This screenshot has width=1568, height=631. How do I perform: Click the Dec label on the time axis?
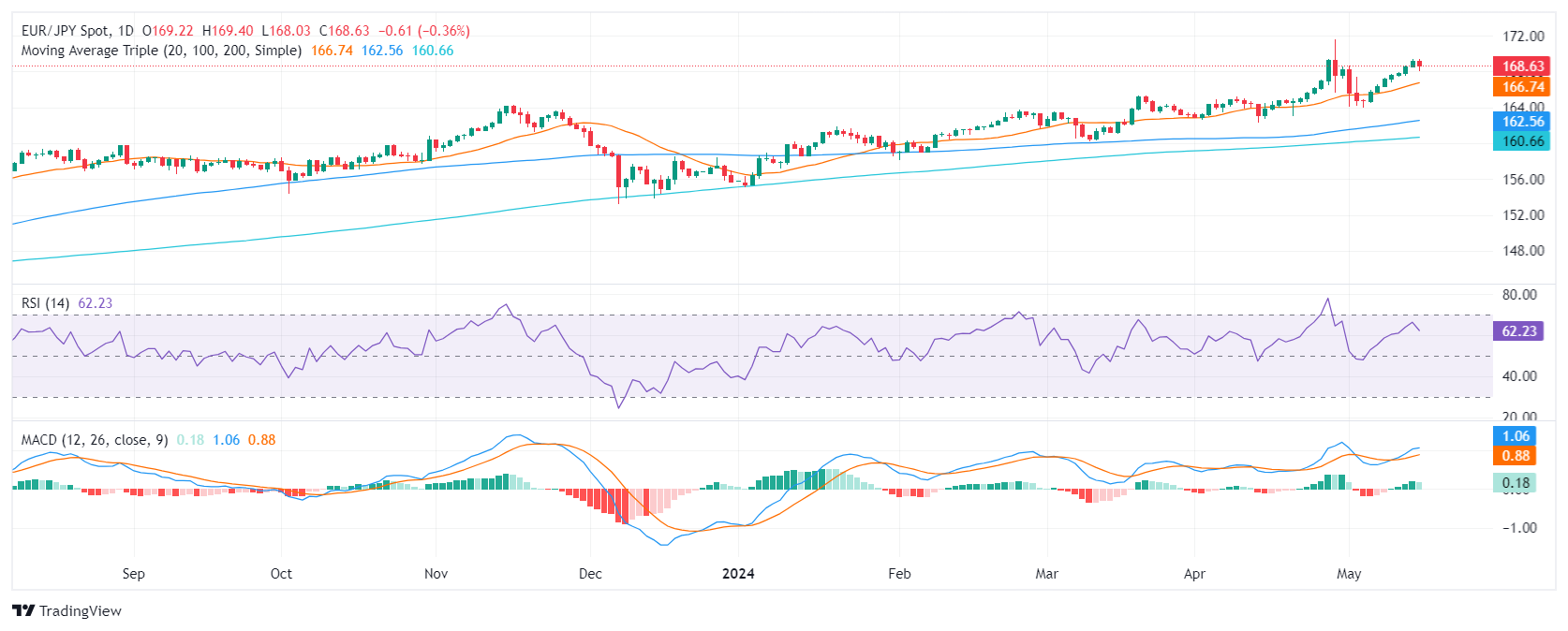click(x=590, y=574)
